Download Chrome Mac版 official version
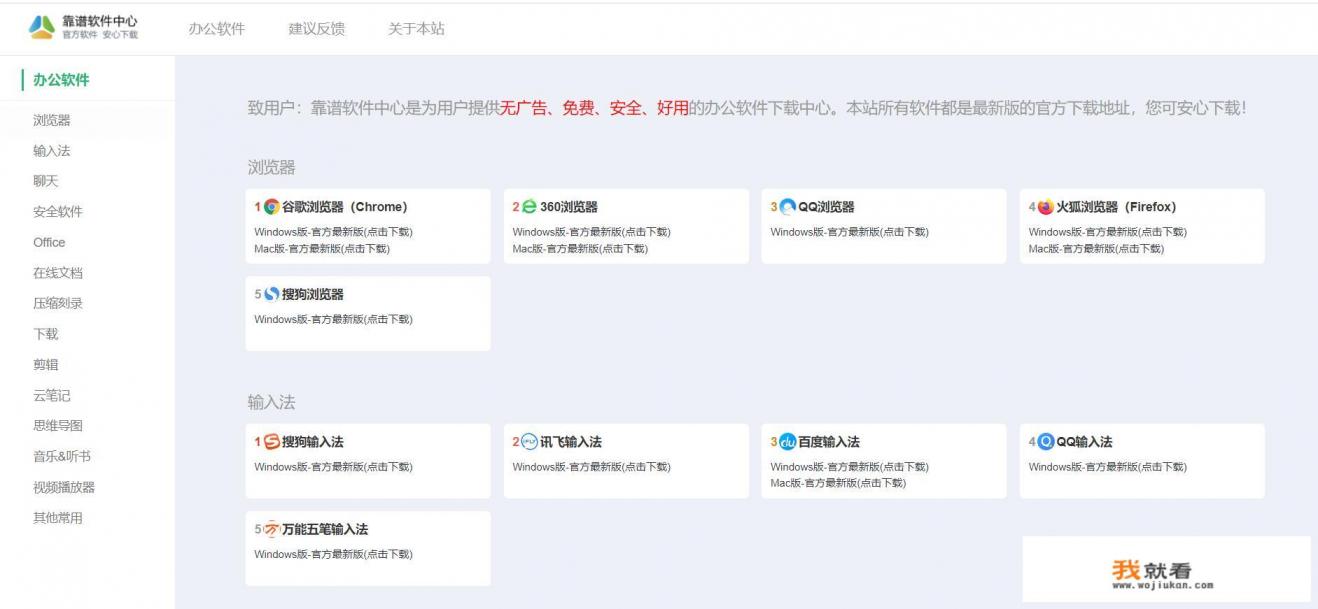The image size is (1318, 609). coord(322,249)
